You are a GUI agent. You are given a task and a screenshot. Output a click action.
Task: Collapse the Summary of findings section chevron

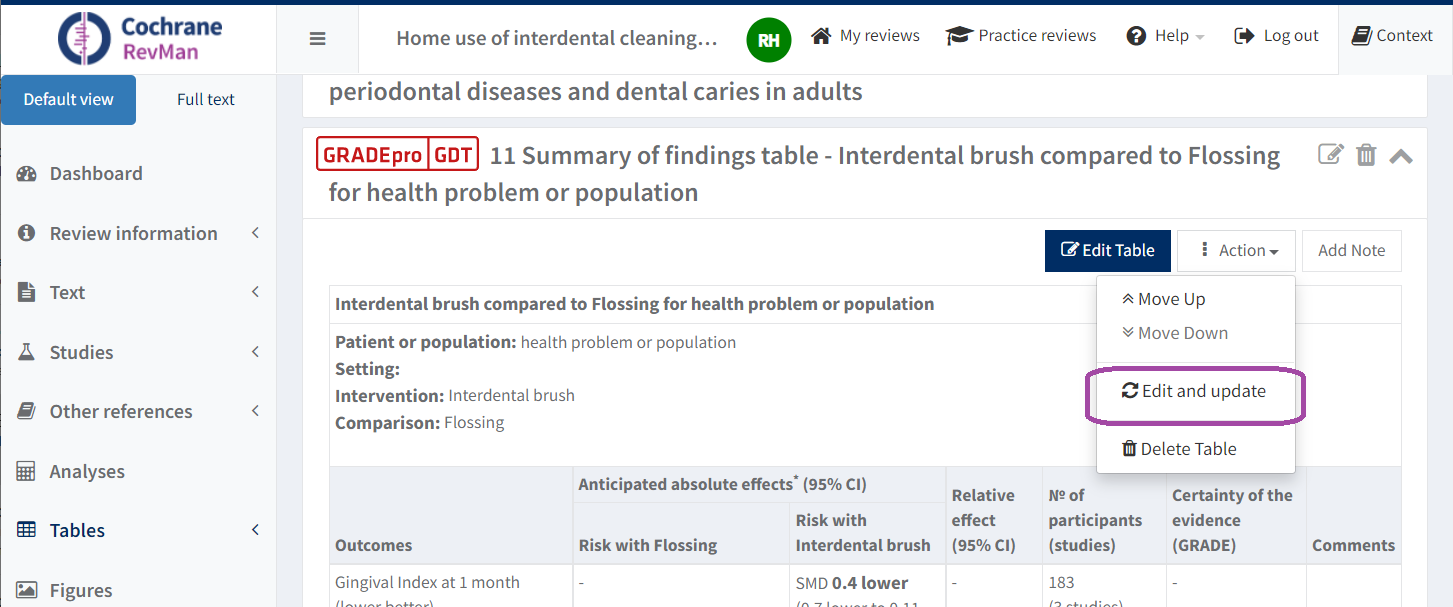pyautogui.click(x=1401, y=156)
